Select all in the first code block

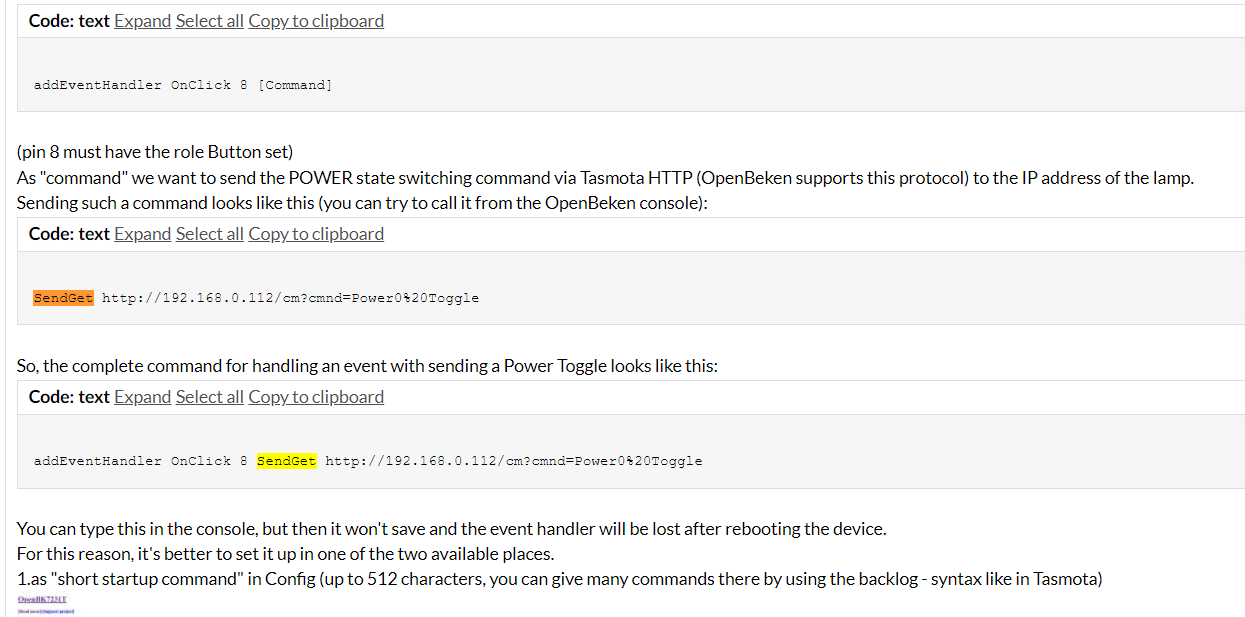click(210, 21)
